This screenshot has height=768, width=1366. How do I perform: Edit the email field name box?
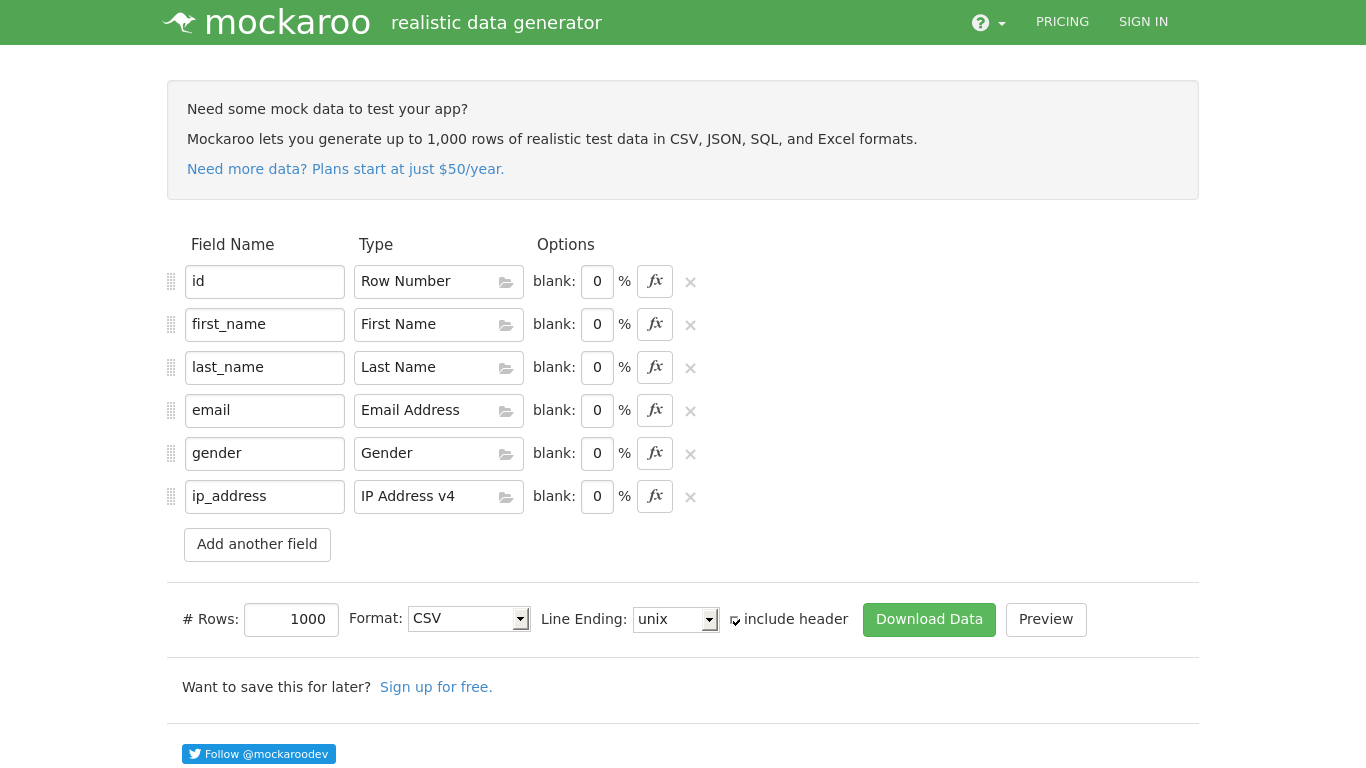point(265,411)
